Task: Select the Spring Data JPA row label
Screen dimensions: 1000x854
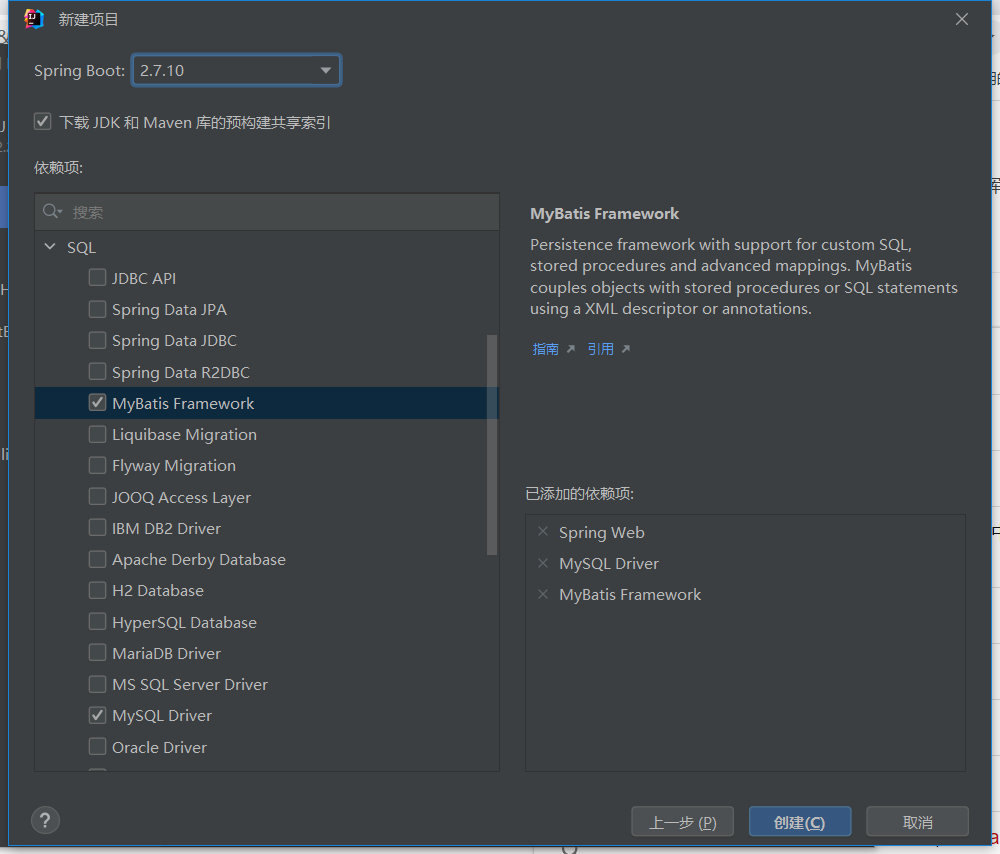Action: point(169,310)
